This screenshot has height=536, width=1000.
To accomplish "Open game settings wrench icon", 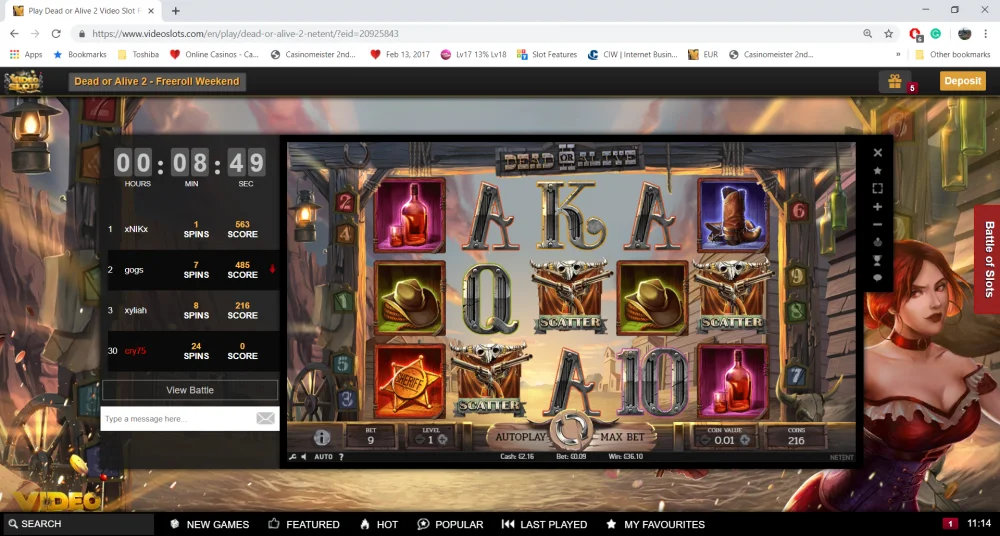I will 292,457.
